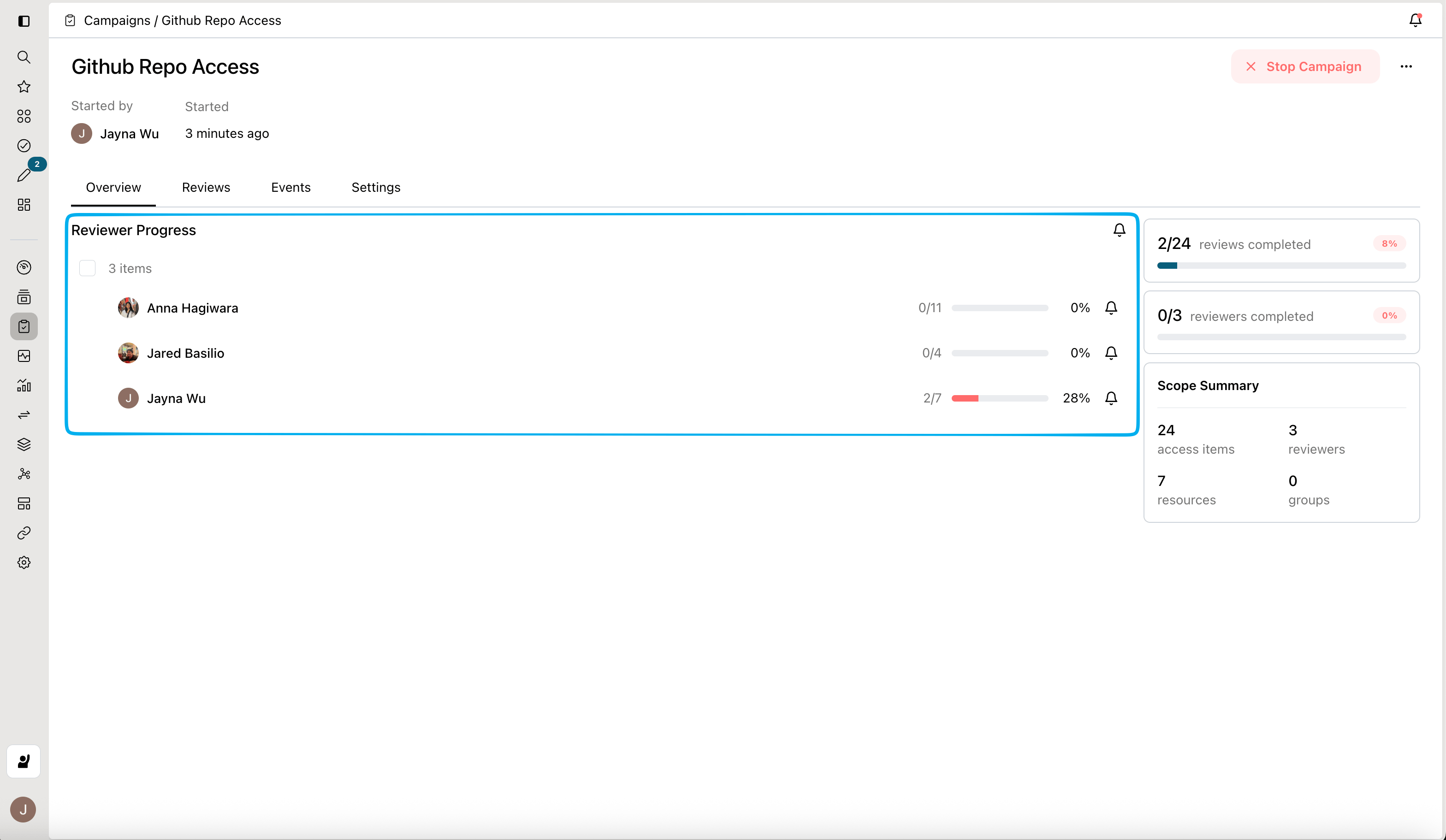Open the layers stack sidebar icon
The width and height of the screenshot is (1446, 840).
tap(24, 445)
